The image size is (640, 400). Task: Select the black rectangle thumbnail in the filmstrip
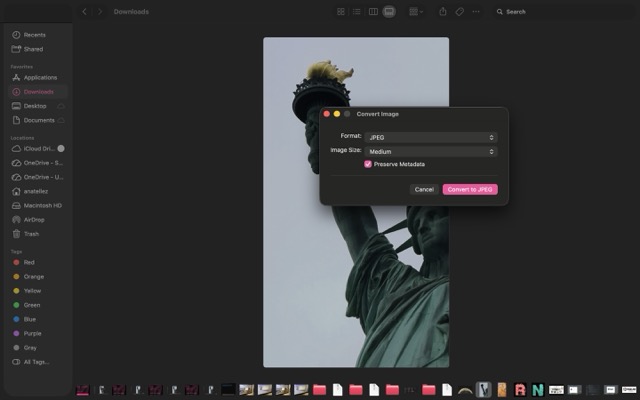[x=228, y=389]
